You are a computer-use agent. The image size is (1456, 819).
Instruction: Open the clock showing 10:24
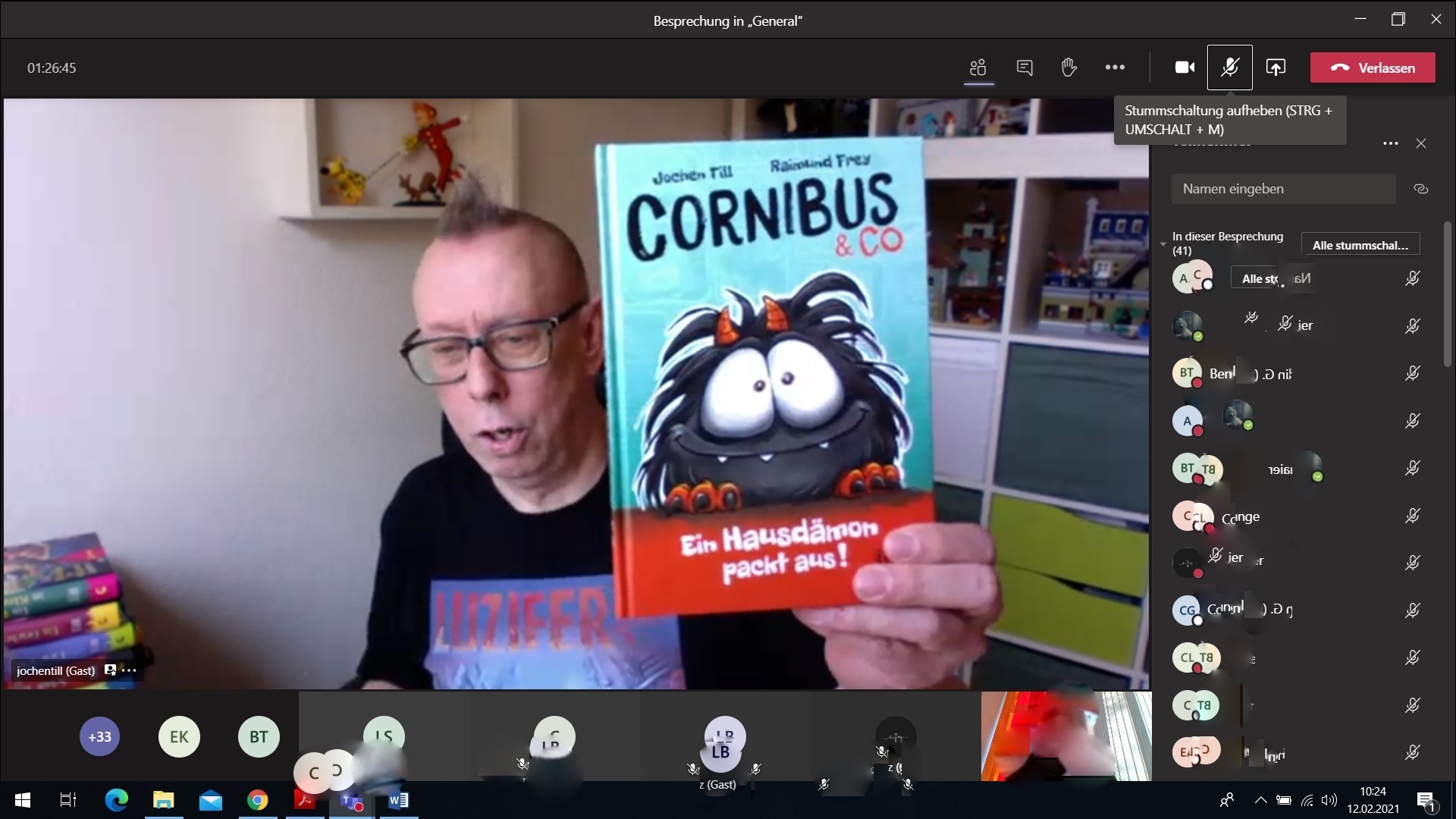1373,800
